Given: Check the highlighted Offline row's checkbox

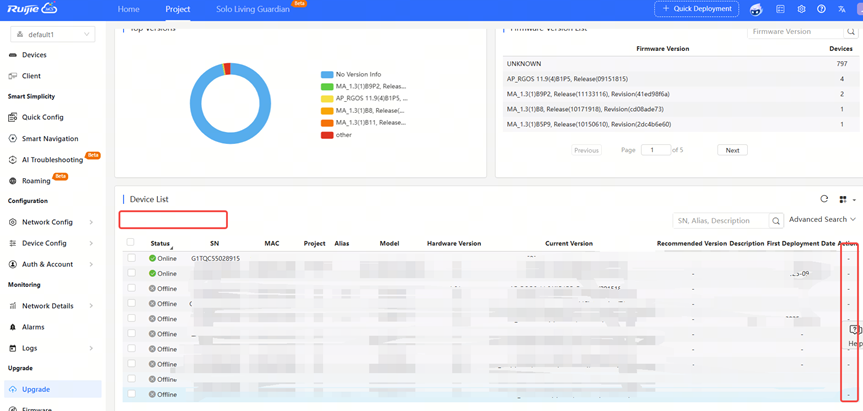Looking at the screenshot, I should (x=131, y=394).
